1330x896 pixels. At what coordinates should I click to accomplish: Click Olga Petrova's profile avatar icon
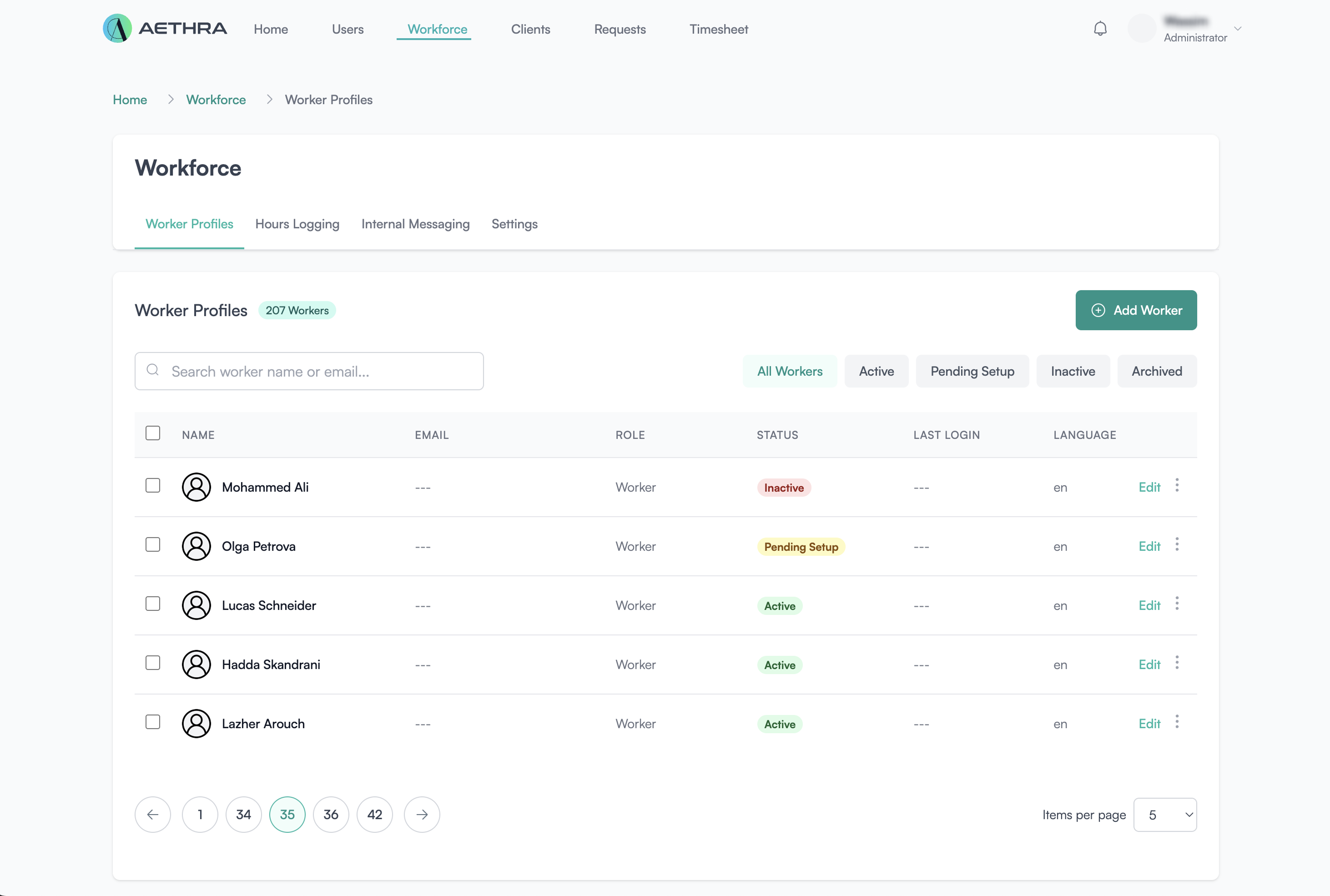pyautogui.click(x=196, y=546)
